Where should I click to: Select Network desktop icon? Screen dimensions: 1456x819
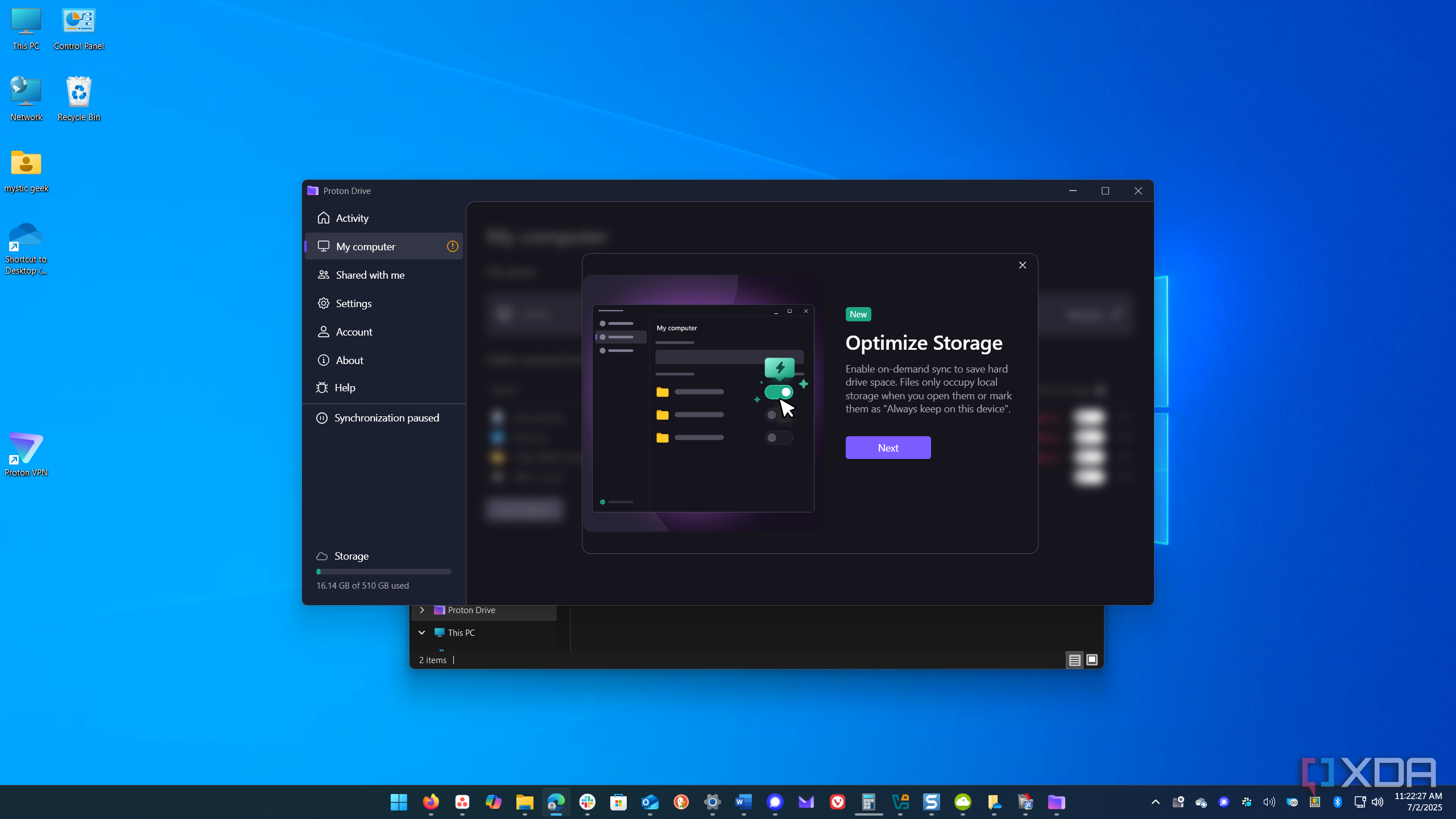click(x=26, y=100)
